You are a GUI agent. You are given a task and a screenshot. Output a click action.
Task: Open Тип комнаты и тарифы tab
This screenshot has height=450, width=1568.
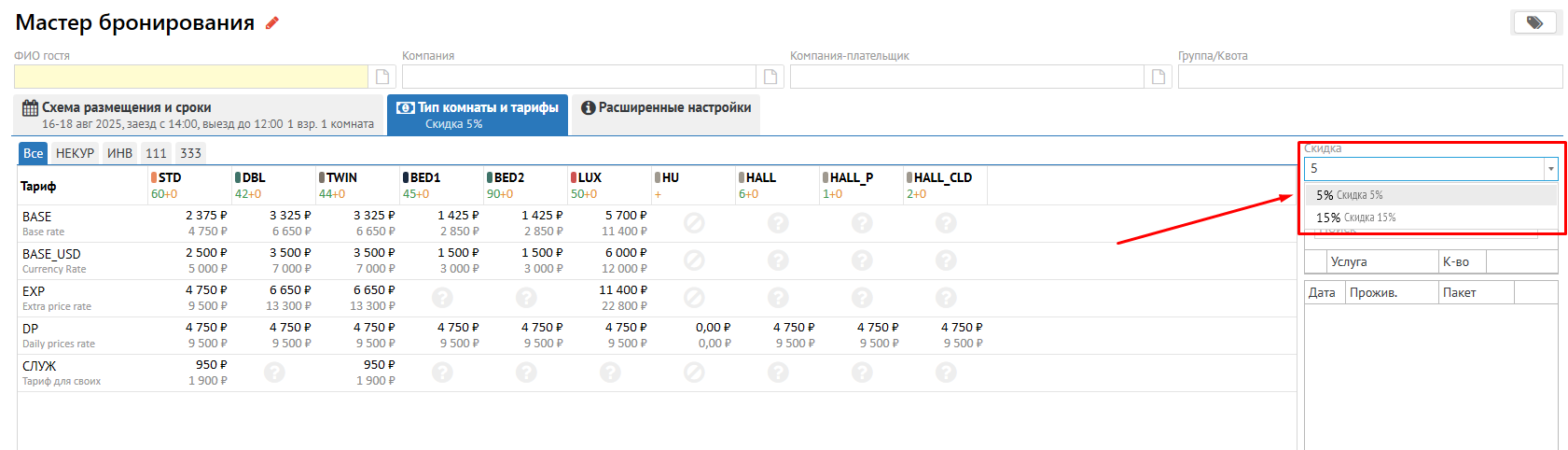pyautogui.click(x=478, y=115)
